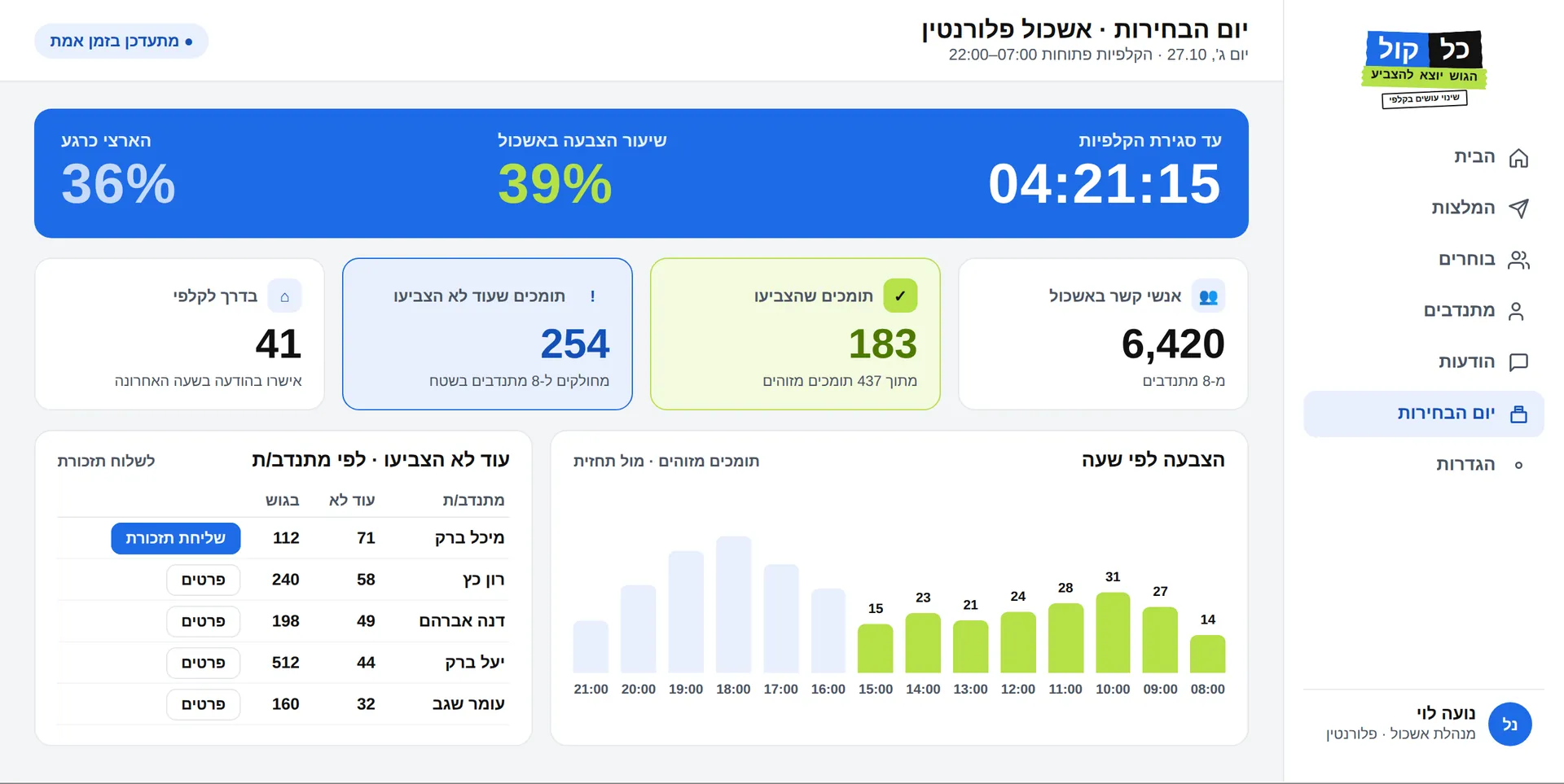Click the exclamation icon on תומכים שעוד לא הצביעו
This screenshot has height=784, width=1564.
(x=592, y=296)
